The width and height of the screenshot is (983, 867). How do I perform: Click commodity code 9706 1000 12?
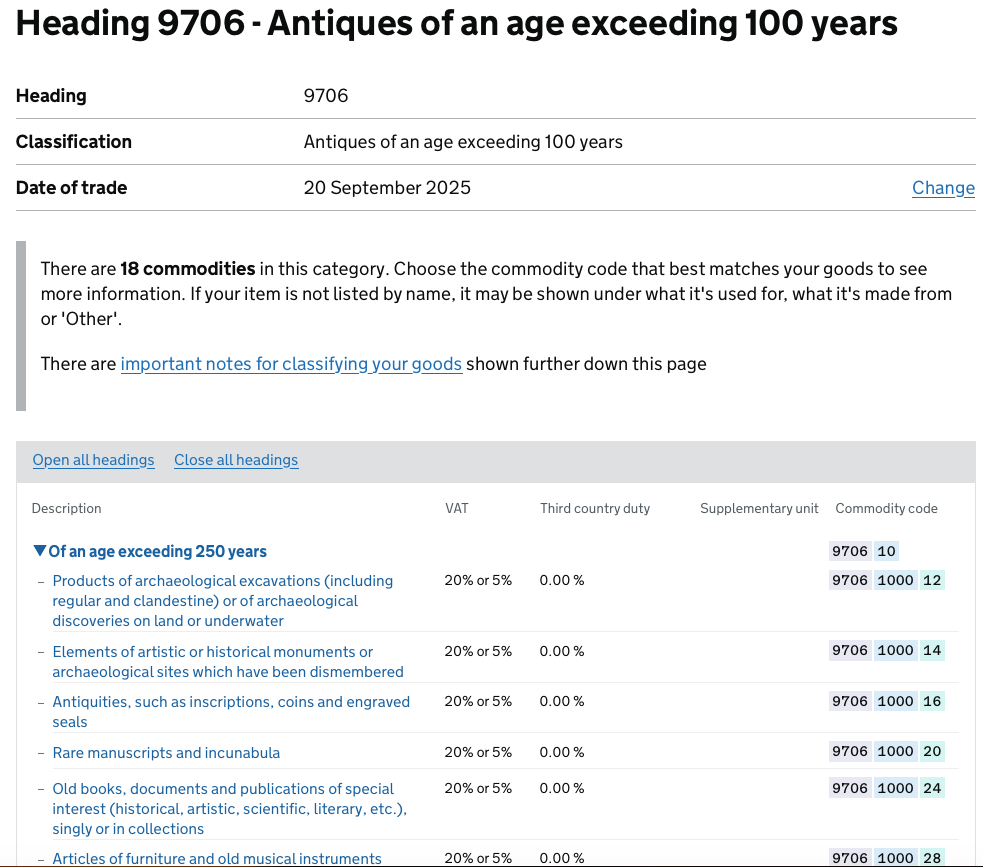886,580
